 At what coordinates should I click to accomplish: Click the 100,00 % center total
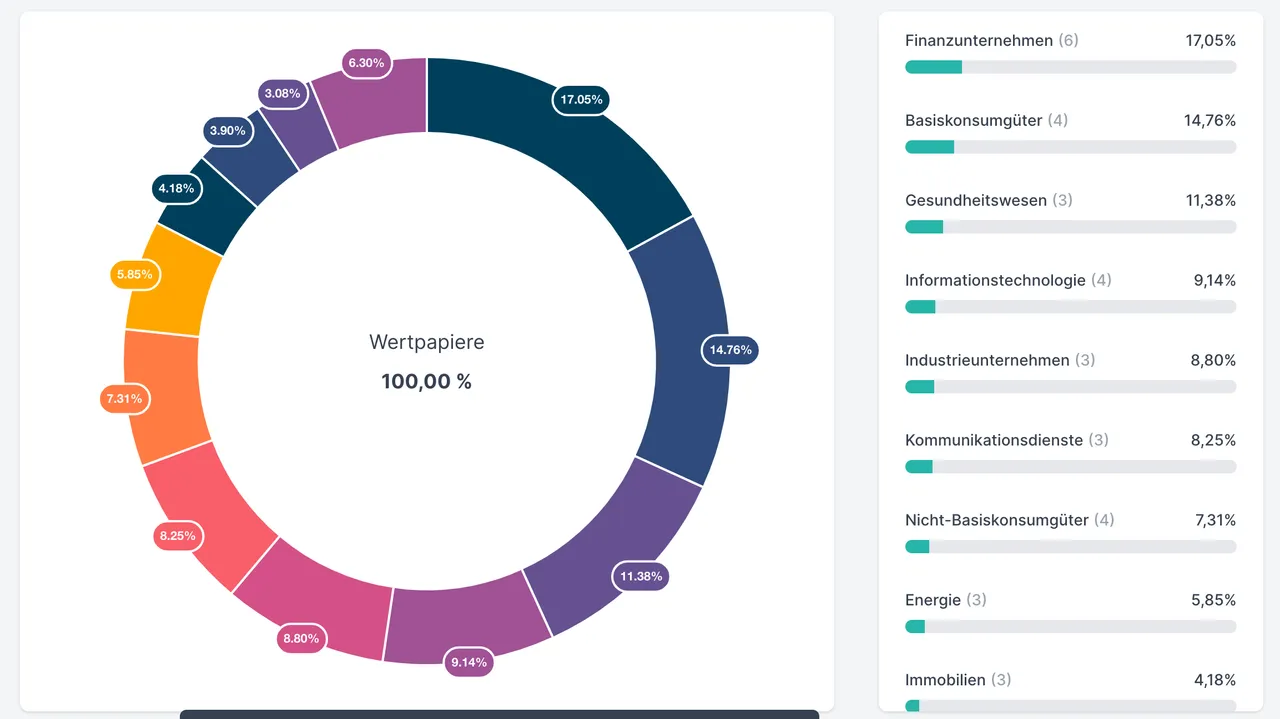426,381
